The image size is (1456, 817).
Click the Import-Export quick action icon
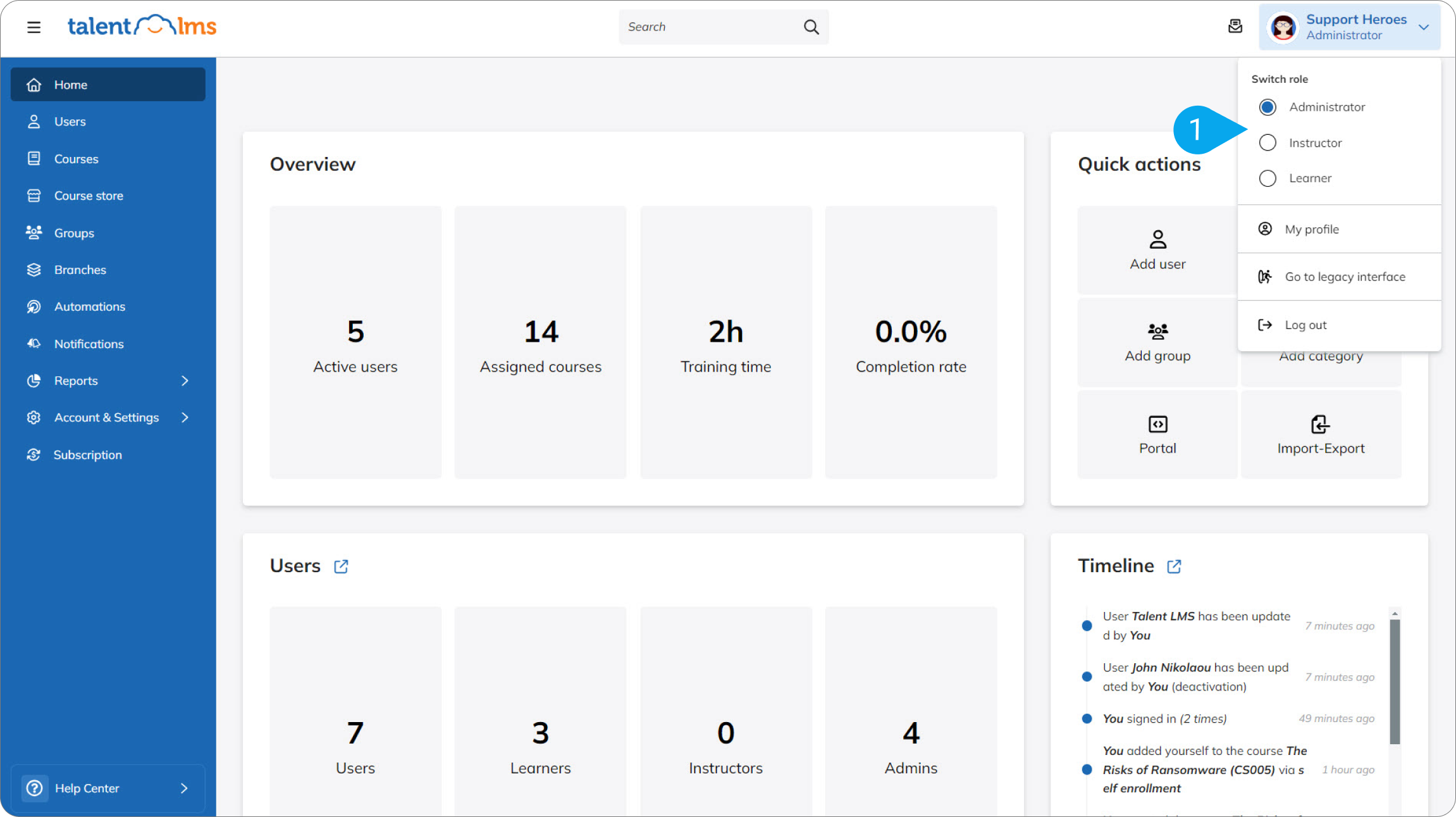coord(1320,424)
